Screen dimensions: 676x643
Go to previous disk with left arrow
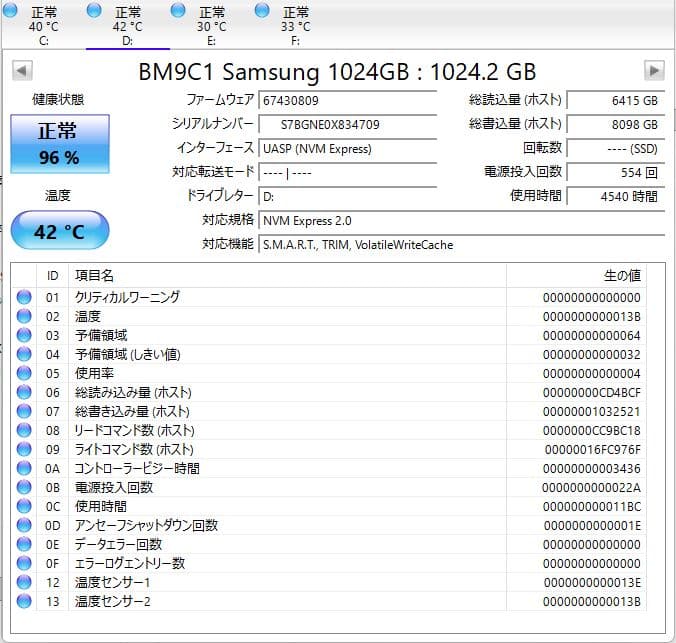(22, 70)
